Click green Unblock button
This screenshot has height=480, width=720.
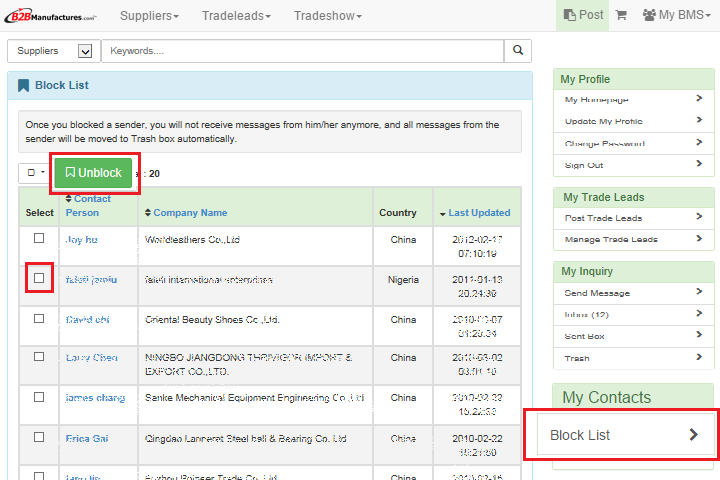pos(93,173)
